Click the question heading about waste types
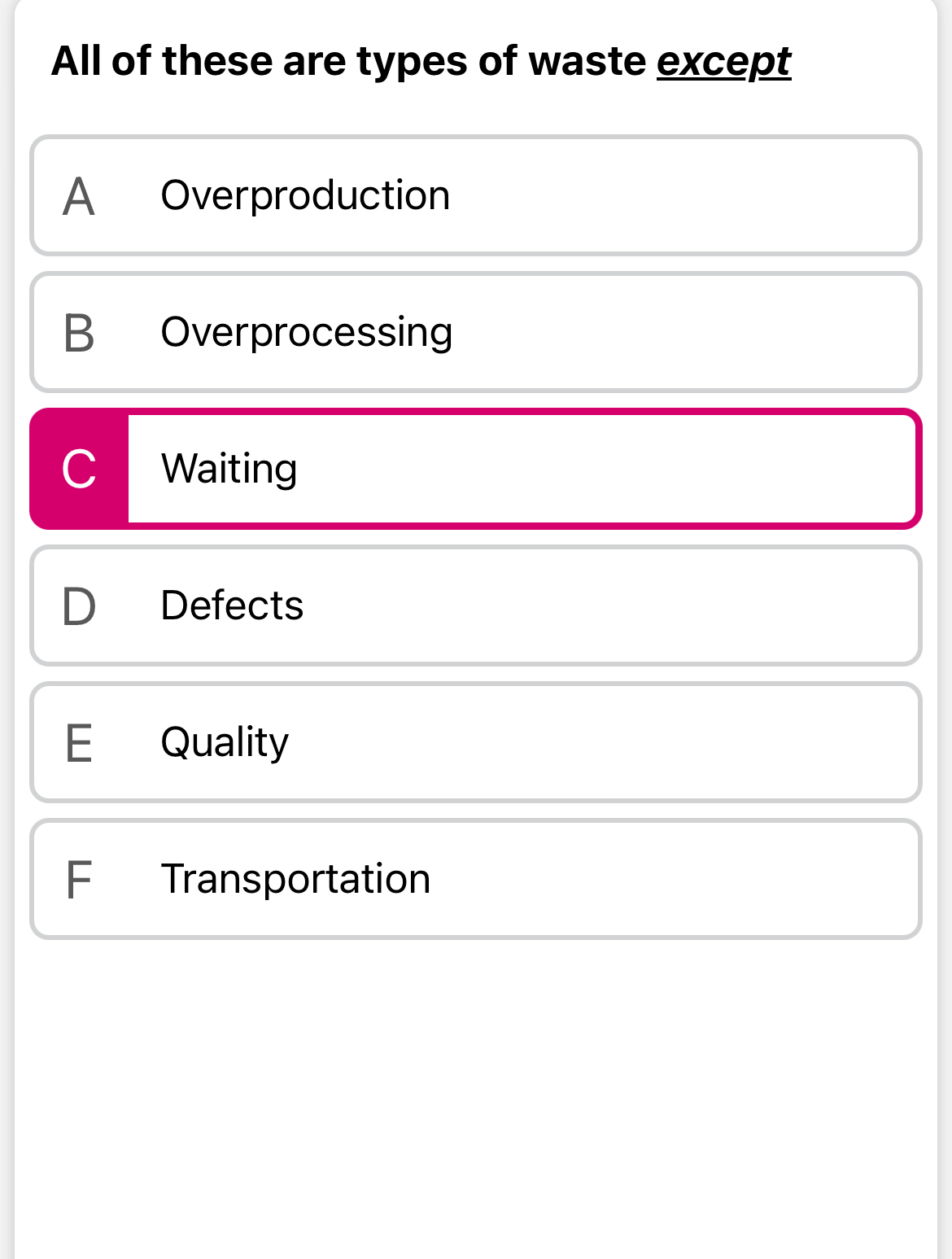Screen dimensions: 952x1259 coord(350,61)
